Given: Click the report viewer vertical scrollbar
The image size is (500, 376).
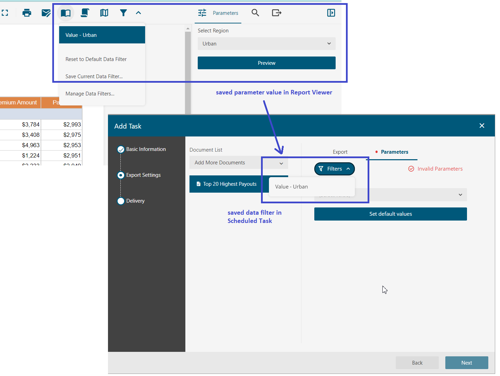Looking at the screenshot, I should 188,70.
